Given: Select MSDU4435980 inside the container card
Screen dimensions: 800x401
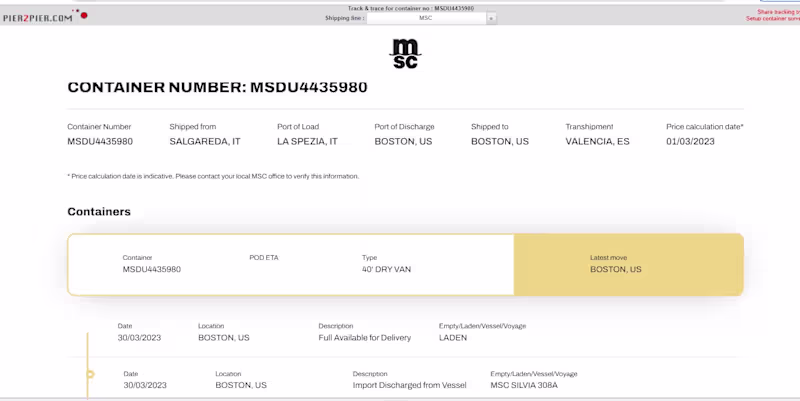Looking at the screenshot, I should click(152, 269).
